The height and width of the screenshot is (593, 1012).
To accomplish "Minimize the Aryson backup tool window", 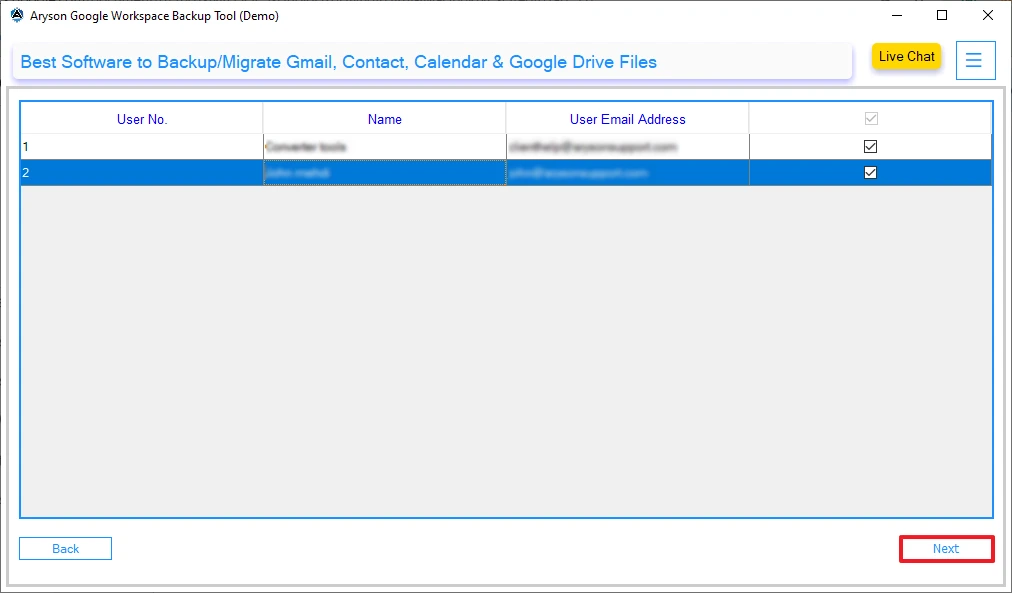I will point(896,15).
